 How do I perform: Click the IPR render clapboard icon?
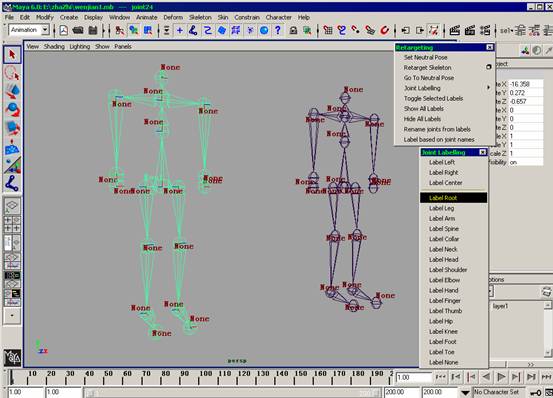click(470, 30)
